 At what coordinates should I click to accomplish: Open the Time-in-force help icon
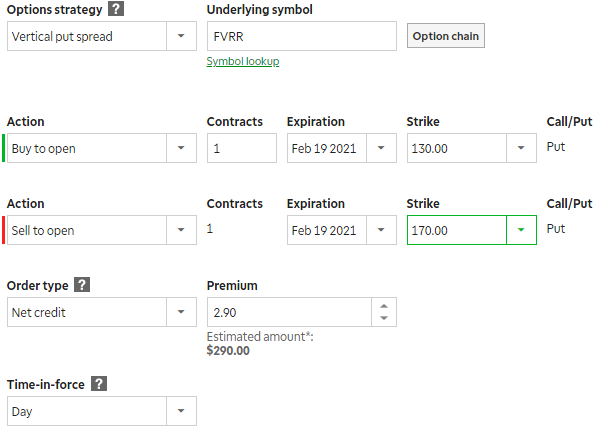(99, 384)
